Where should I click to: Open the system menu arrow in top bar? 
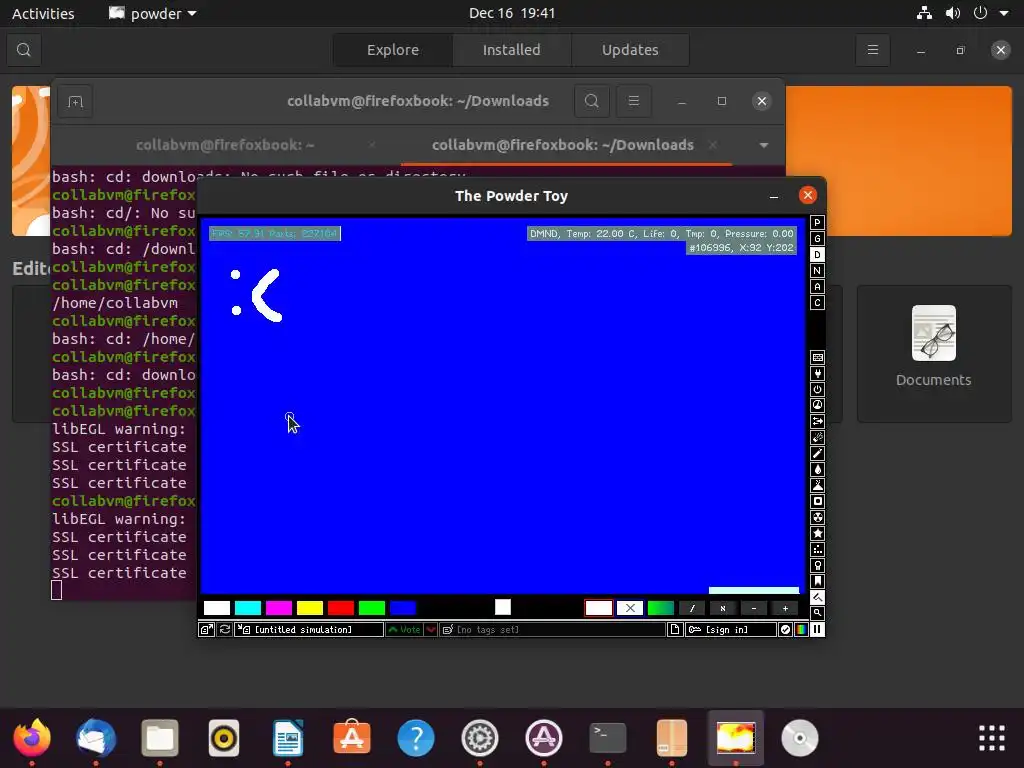(1004, 13)
